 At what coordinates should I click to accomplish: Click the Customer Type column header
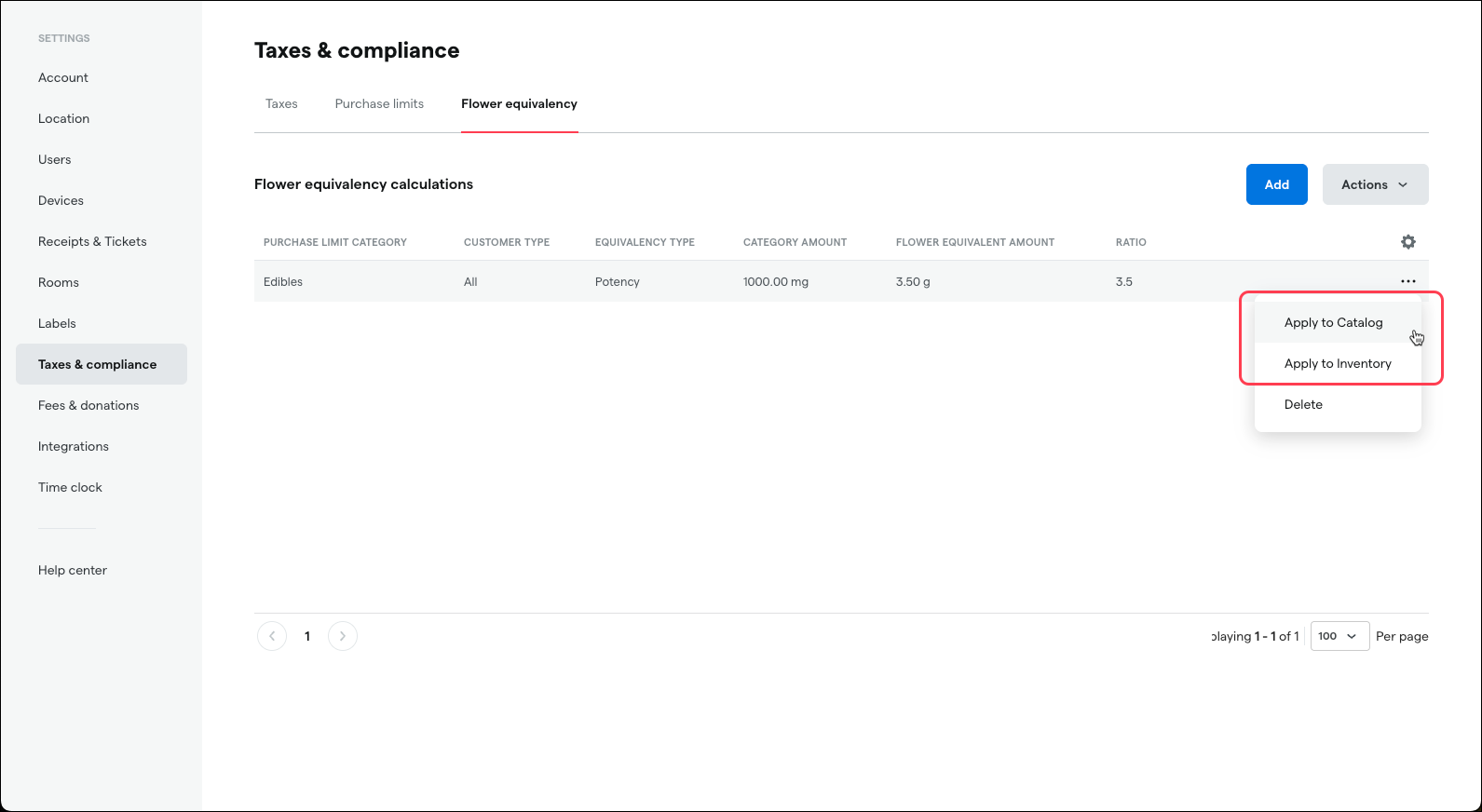pos(507,242)
